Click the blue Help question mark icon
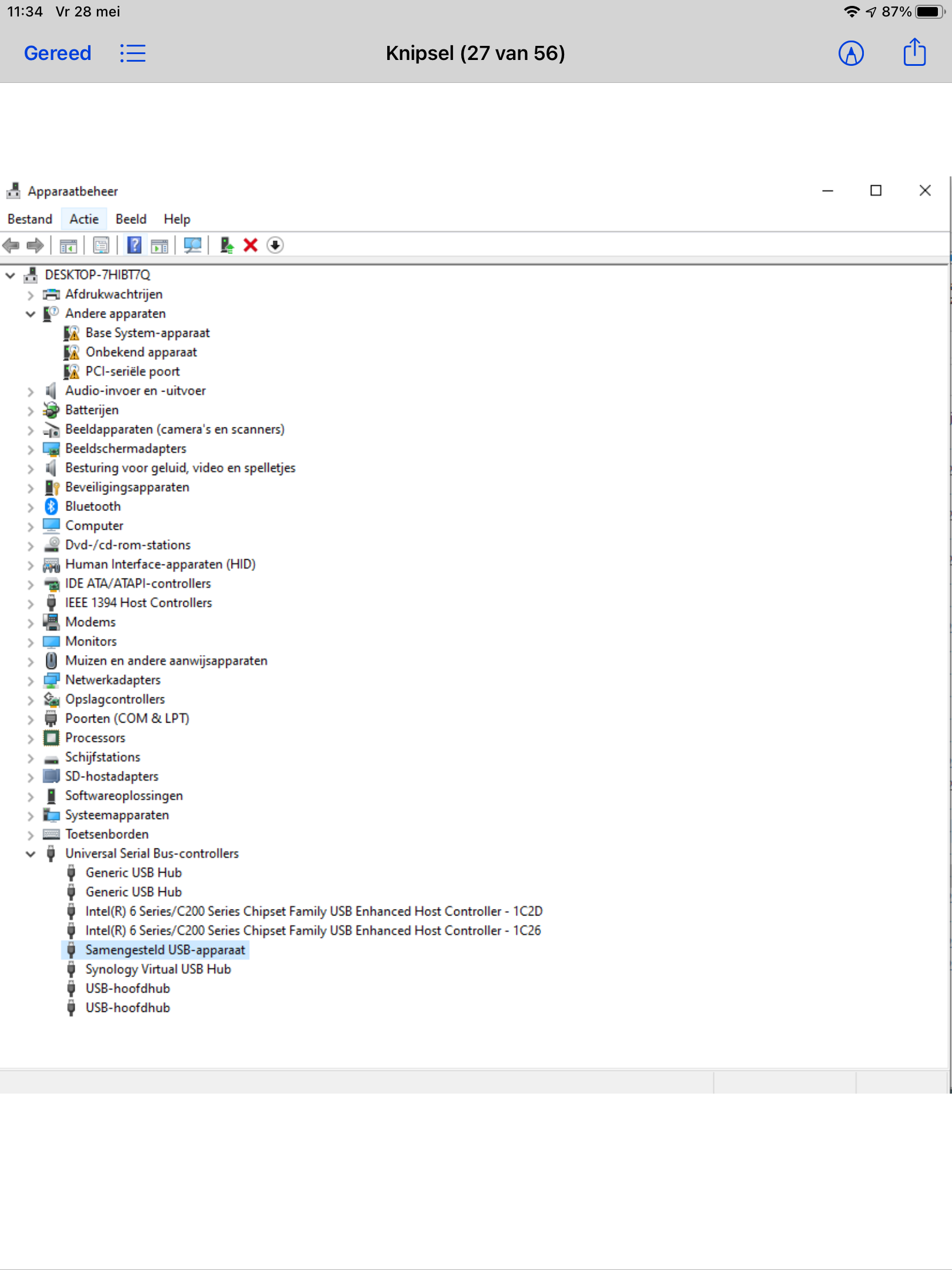952x1270 pixels. click(135, 245)
